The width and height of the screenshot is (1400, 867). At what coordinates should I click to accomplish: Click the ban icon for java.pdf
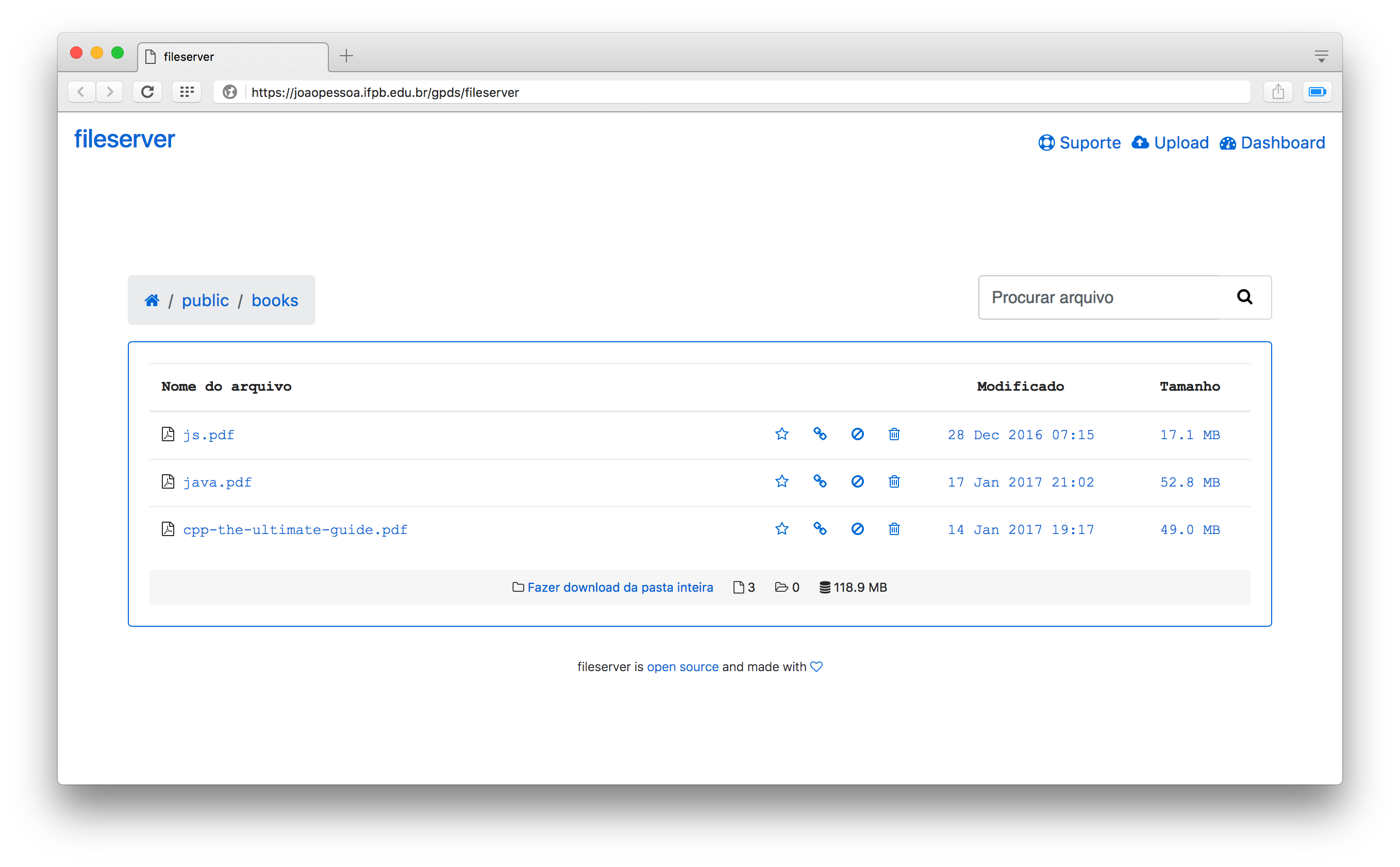click(857, 481)
